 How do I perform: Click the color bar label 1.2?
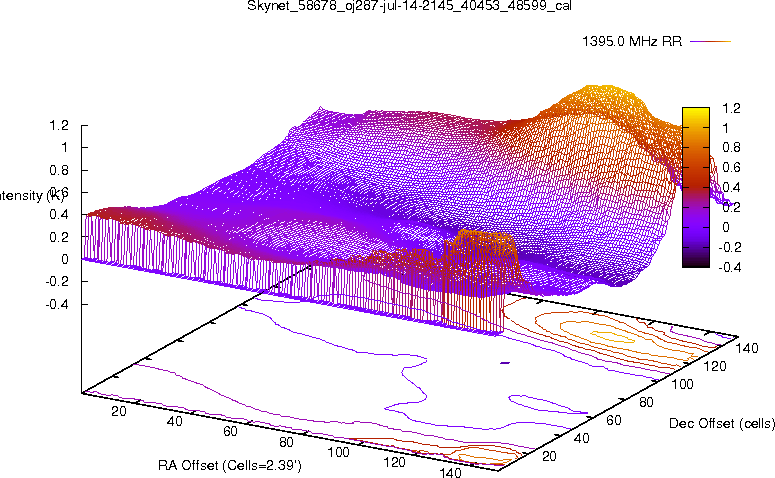pos(731,108)
